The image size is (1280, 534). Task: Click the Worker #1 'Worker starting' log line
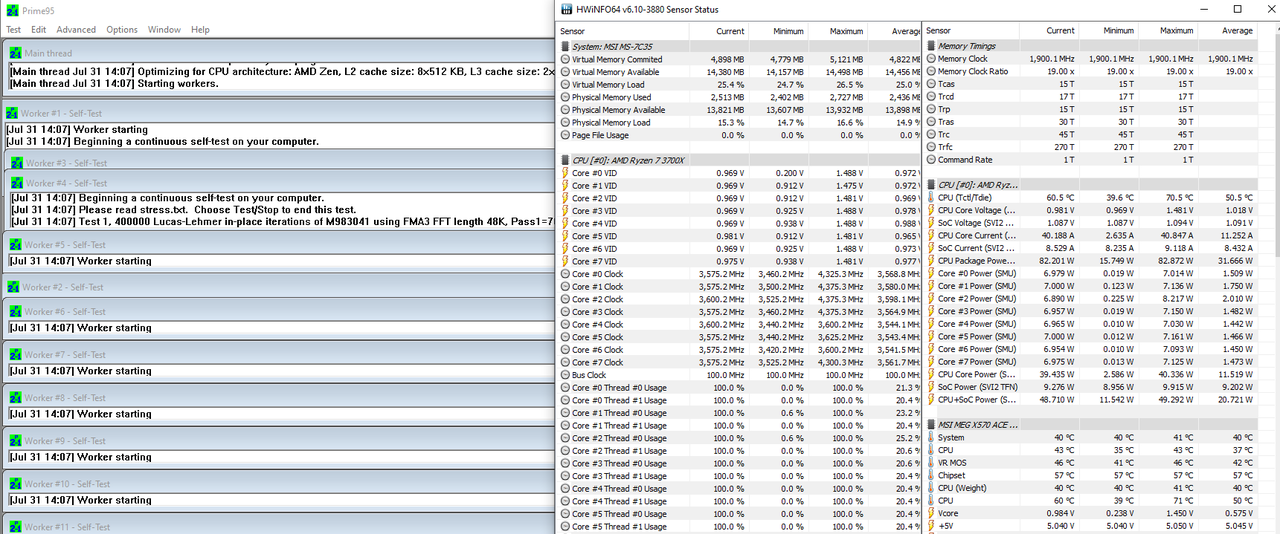tap(77, 130)
